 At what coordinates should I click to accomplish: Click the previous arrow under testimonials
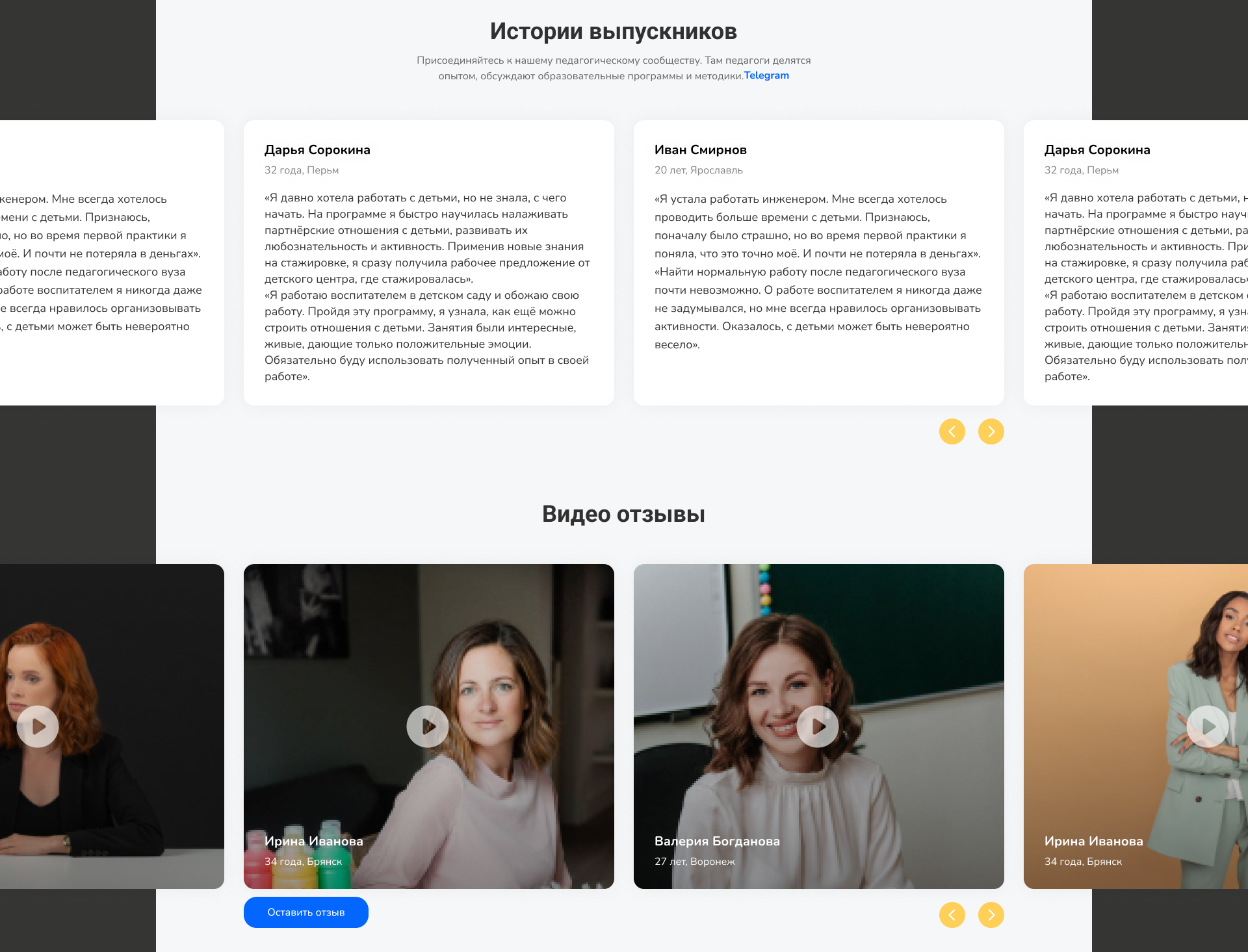[952, 431]
